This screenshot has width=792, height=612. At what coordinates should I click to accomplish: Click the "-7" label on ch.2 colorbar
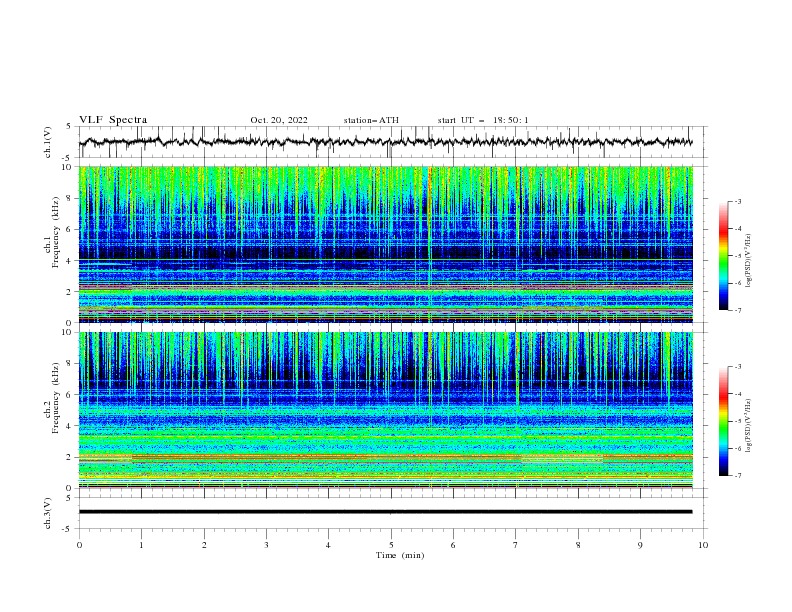point(737,476)
